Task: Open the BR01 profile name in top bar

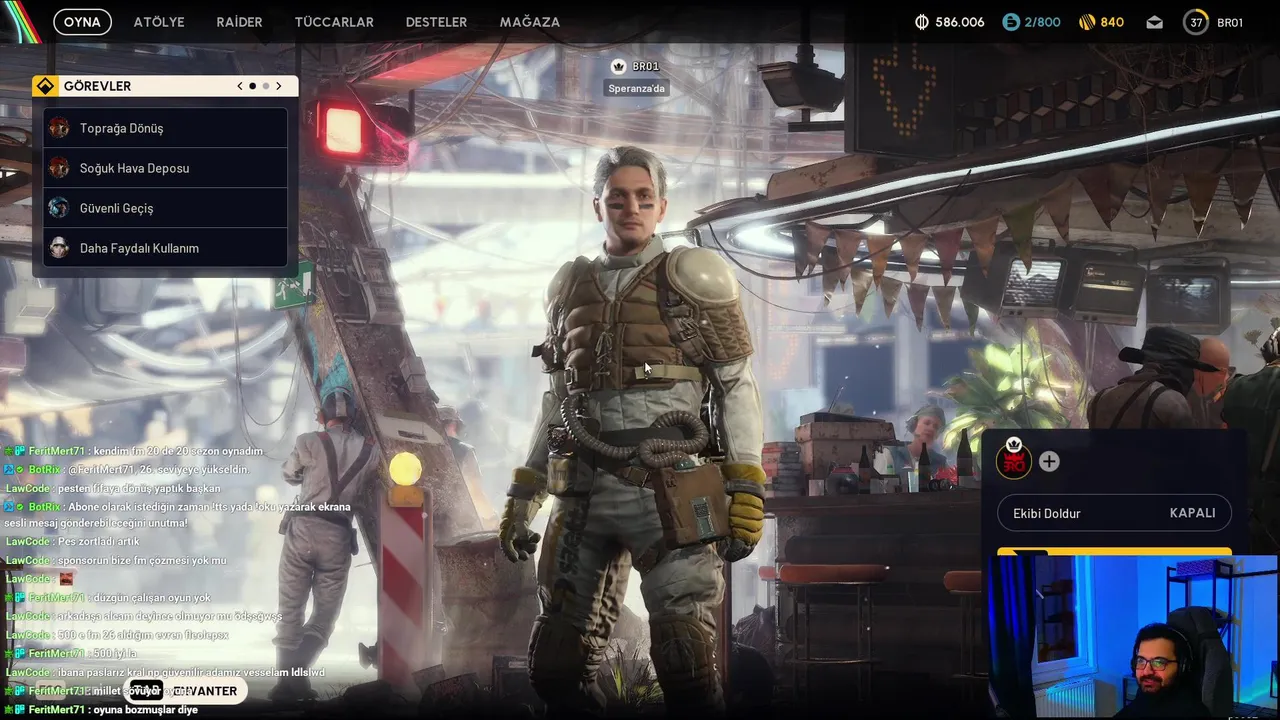Action: tap(1230, 22)
